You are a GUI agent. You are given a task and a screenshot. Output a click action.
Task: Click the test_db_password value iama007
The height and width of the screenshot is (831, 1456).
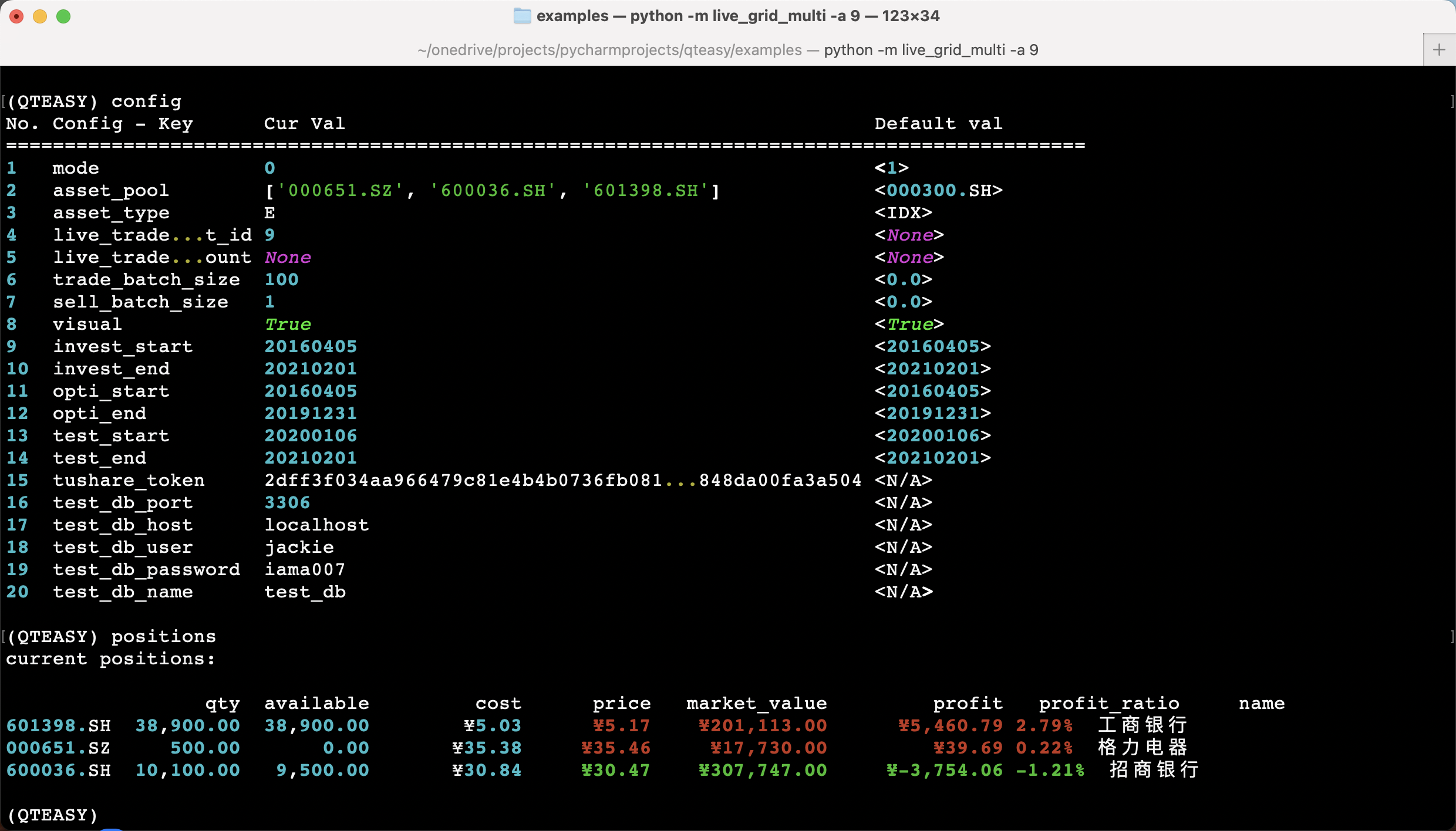click(x=305, y=570)
